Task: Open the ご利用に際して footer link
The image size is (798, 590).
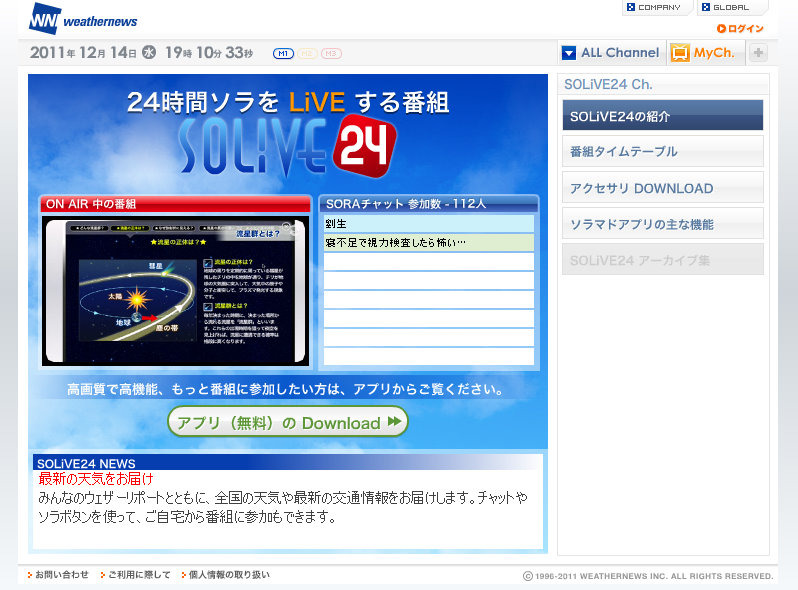Action: tap(135, 575)
